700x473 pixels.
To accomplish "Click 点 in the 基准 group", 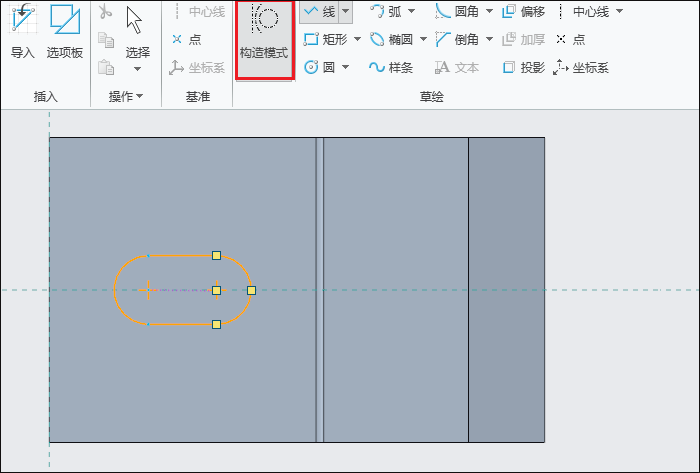I will point(187,40).
